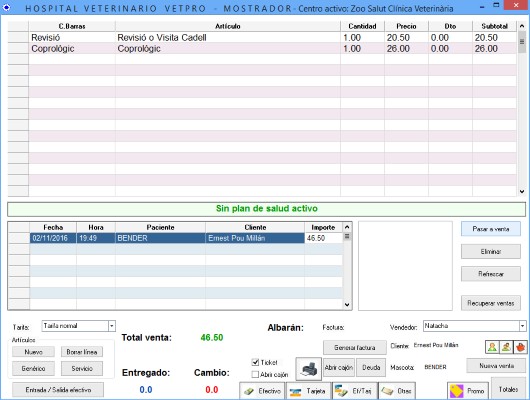
Task: Select the BENDER patient cell
Action: (160, 238)
